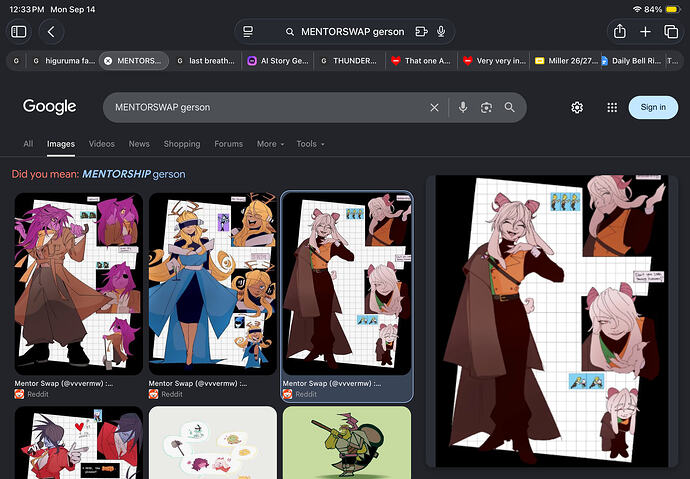The width and height of the screenshot is (690, 479).
Task: Focus the Google search input field
Action: click(268, 107)
